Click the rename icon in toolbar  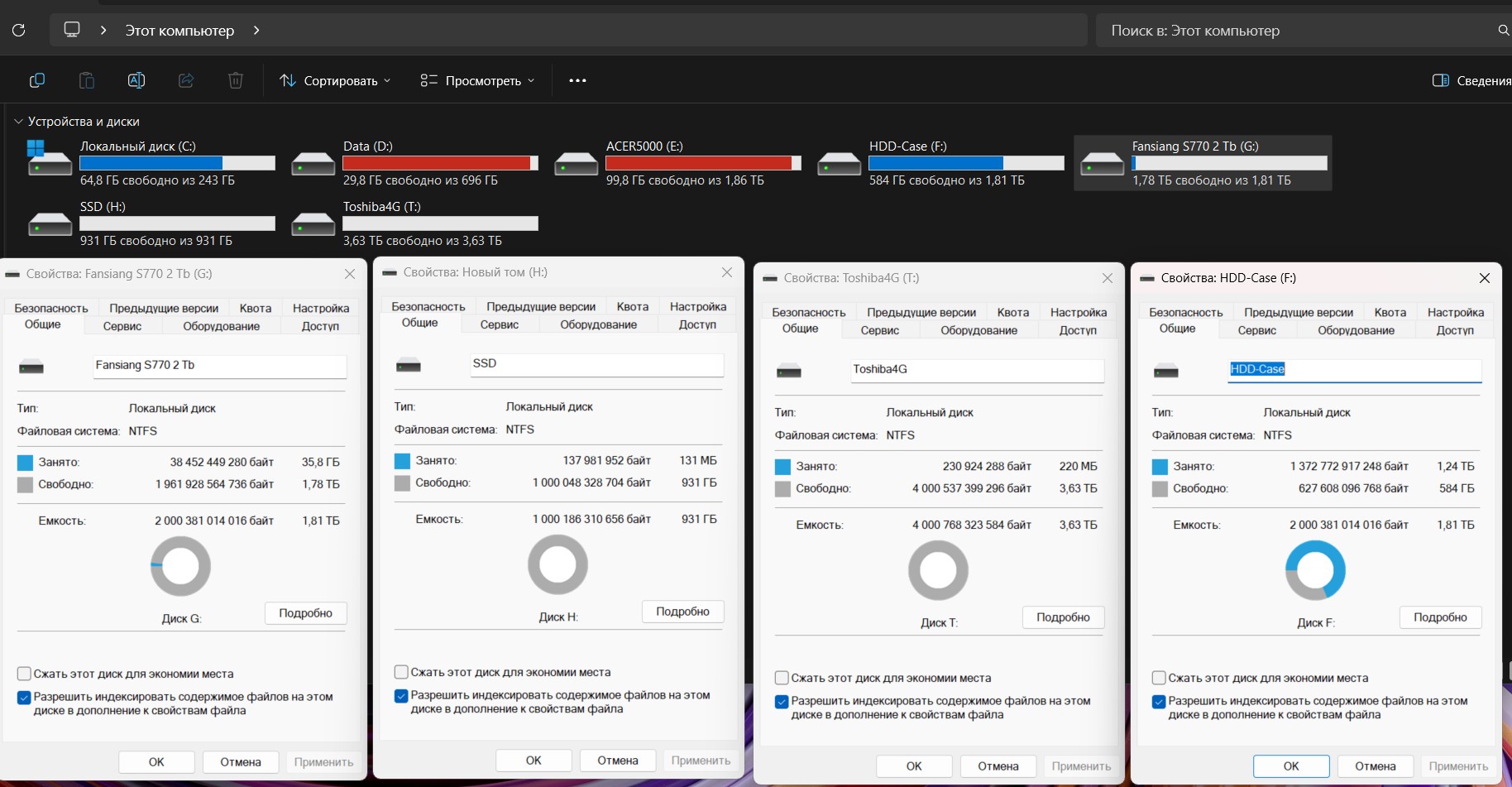click(x=136, y=80)
